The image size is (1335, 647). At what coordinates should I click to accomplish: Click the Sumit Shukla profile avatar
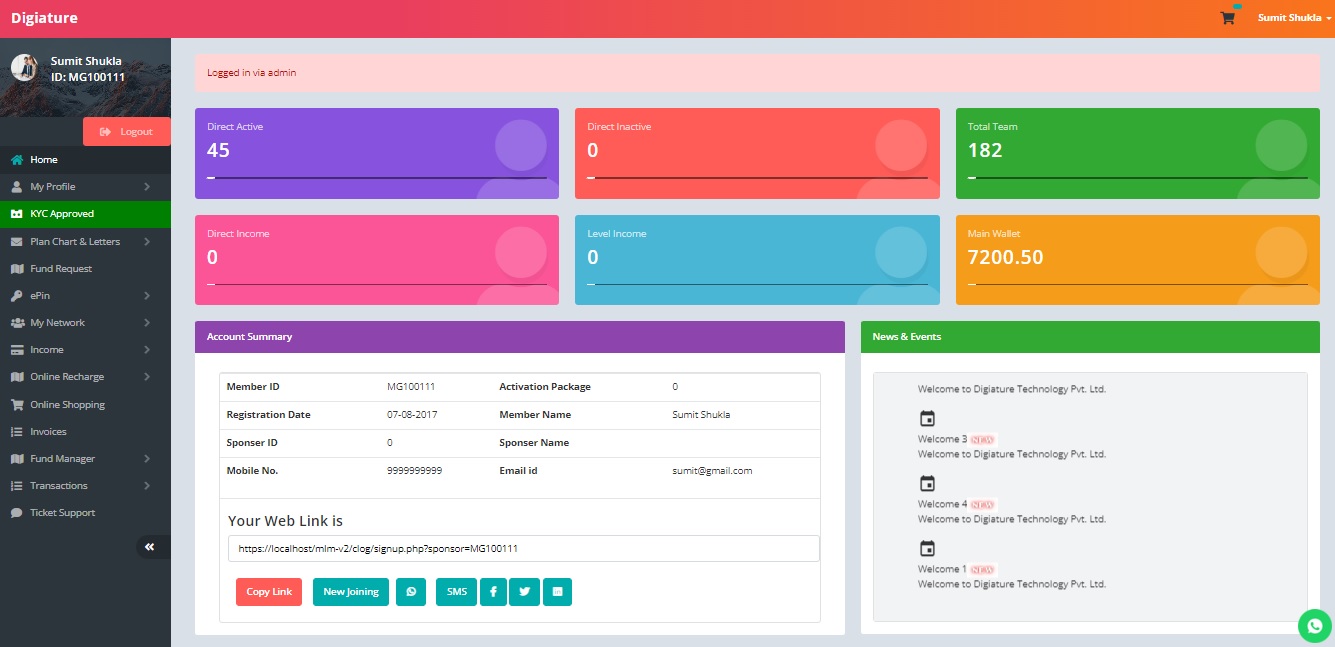(x=24, y=68)
